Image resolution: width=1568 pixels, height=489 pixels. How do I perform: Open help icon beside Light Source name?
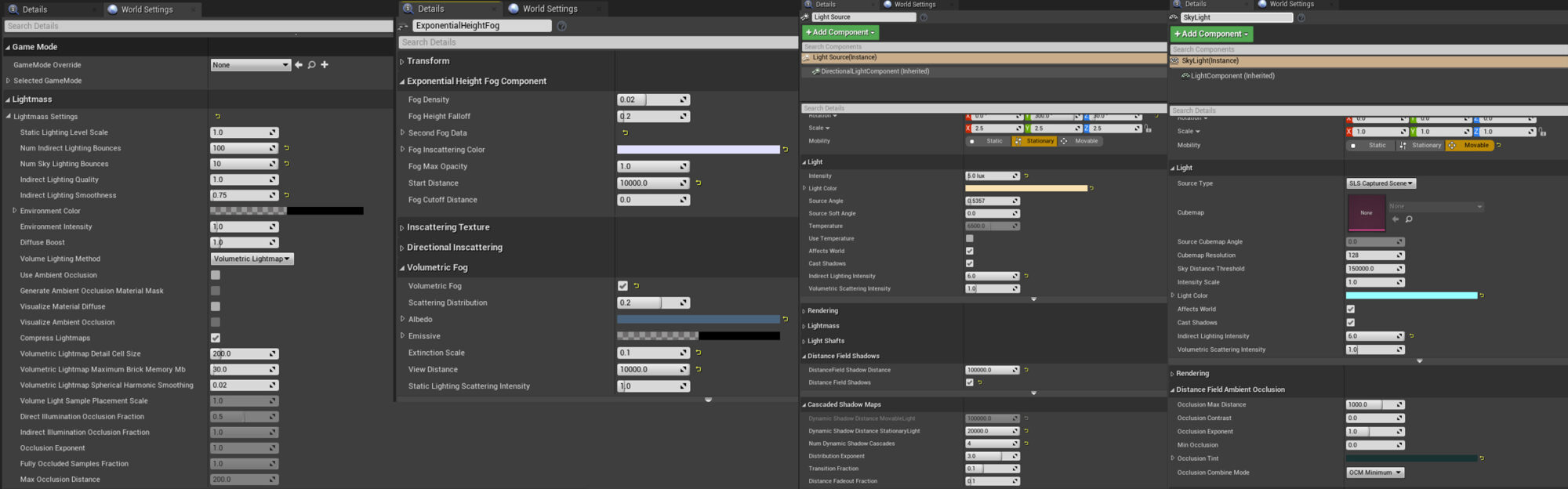tap(924, 17)
